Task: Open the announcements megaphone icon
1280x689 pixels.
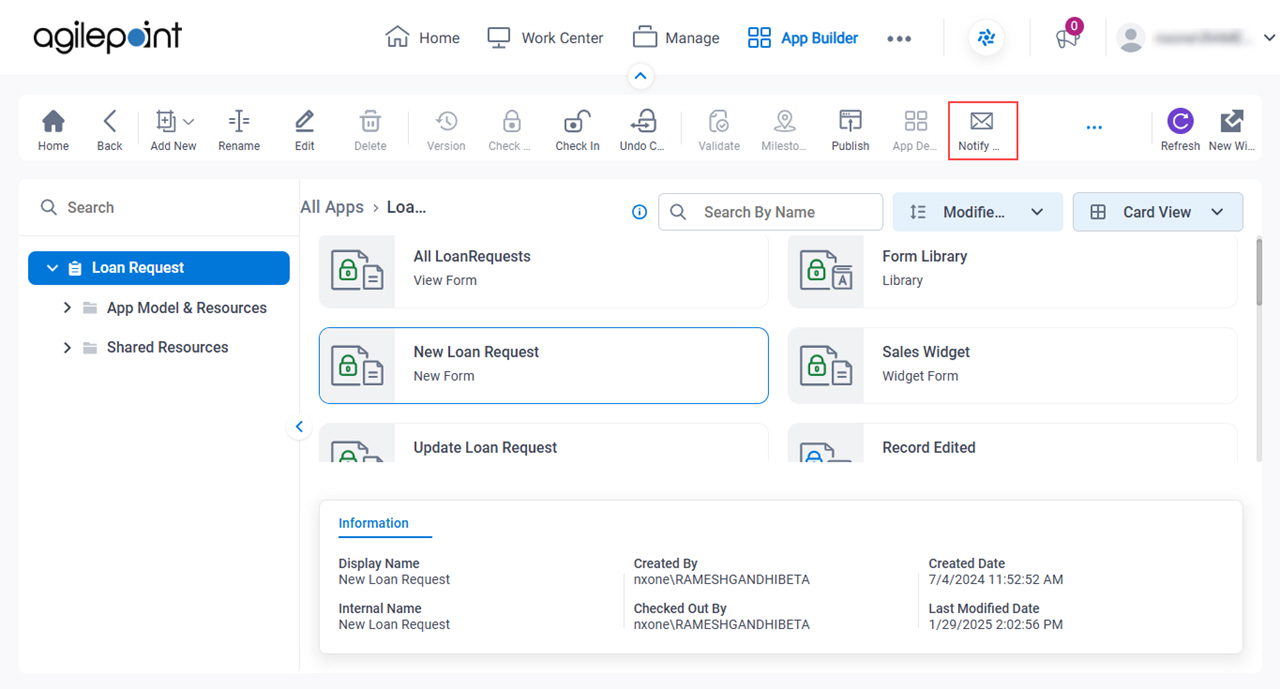Action: coord(1068,37)
